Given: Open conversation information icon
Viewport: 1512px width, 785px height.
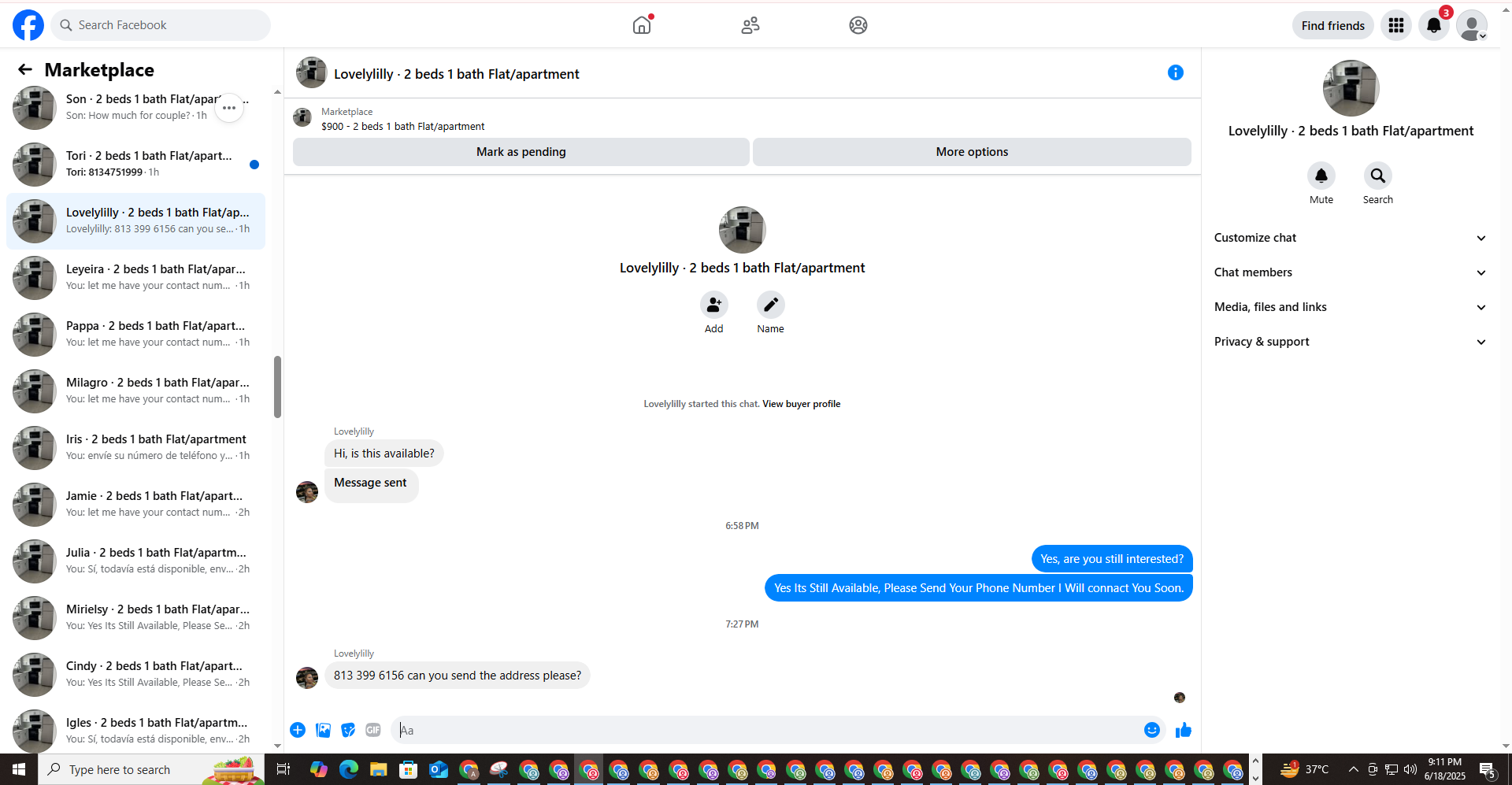Looking at the screenshot, I should (x=1176, y=72).
